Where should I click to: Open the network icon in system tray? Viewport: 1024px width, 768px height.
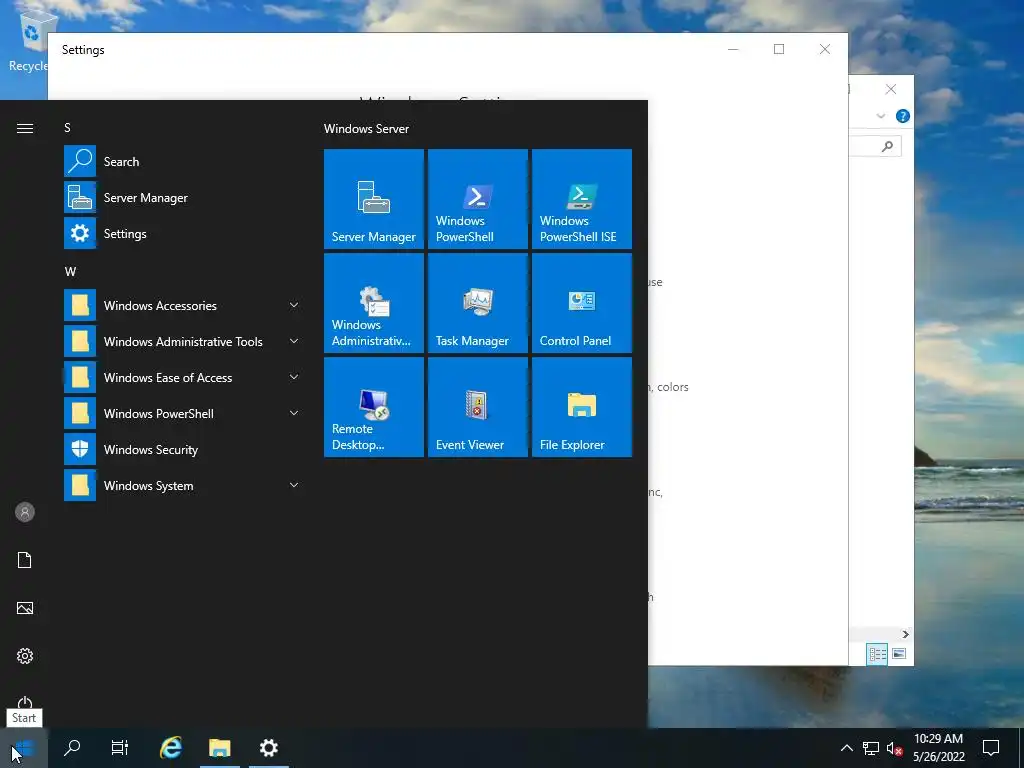pos(871,748)
